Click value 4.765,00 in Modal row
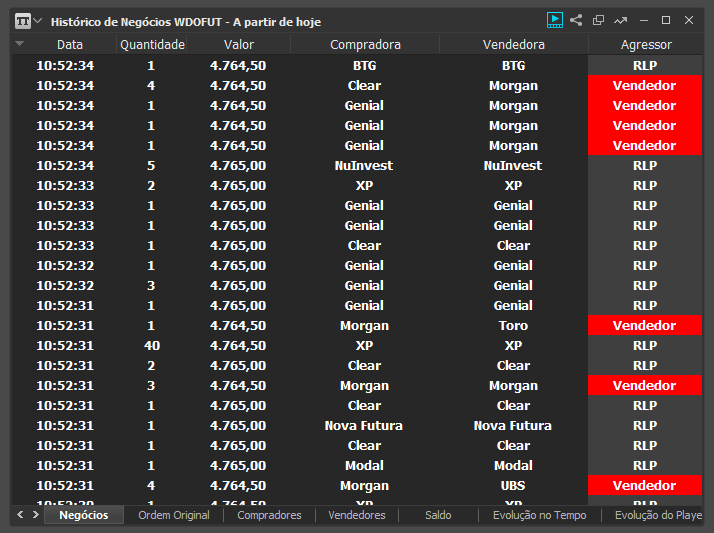 [238, 466]
